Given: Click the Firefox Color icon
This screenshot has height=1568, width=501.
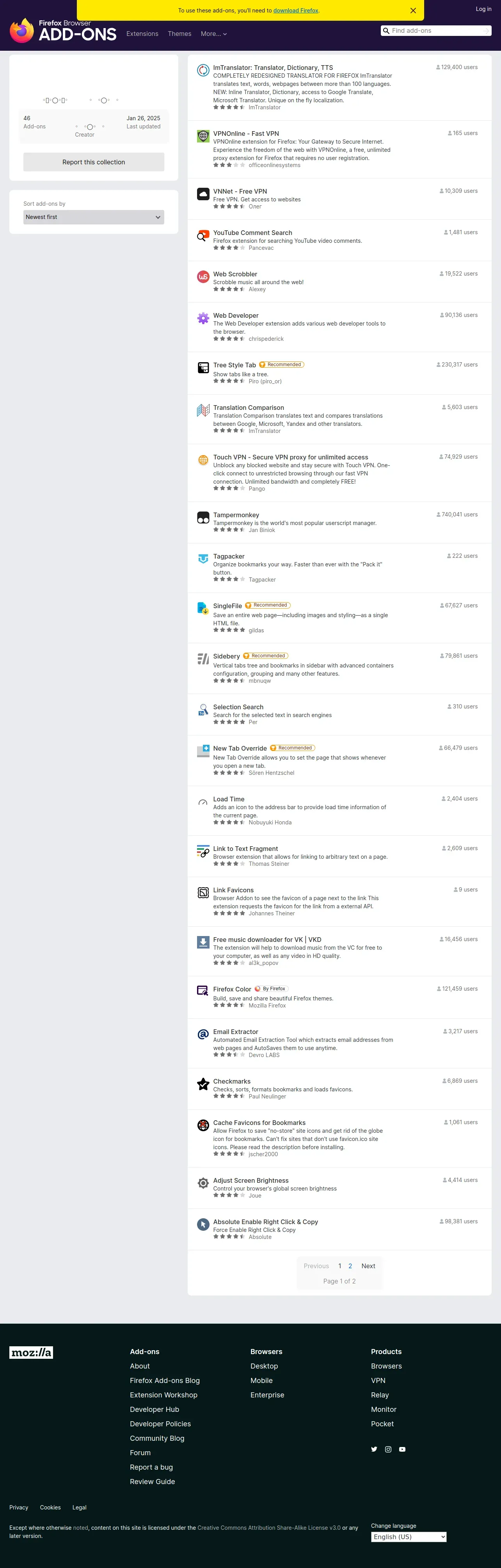Looking at the screenshot, I should click(203, 991).
